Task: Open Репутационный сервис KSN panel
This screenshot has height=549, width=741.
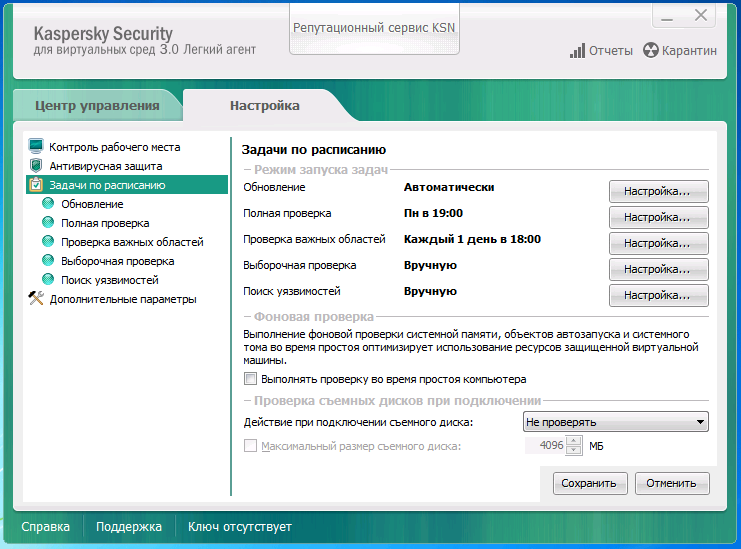Action: point(374,28)
